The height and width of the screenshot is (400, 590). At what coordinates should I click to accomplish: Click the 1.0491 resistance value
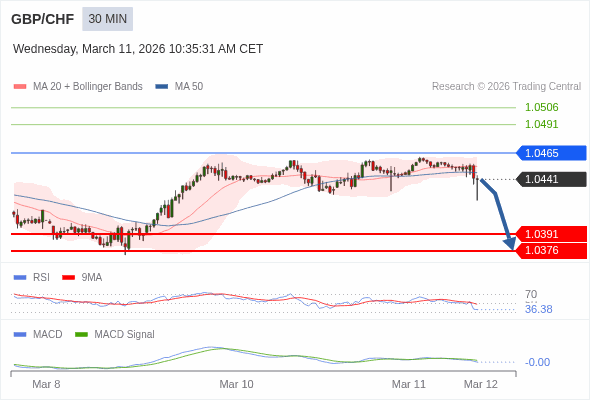tap(541, 124)
